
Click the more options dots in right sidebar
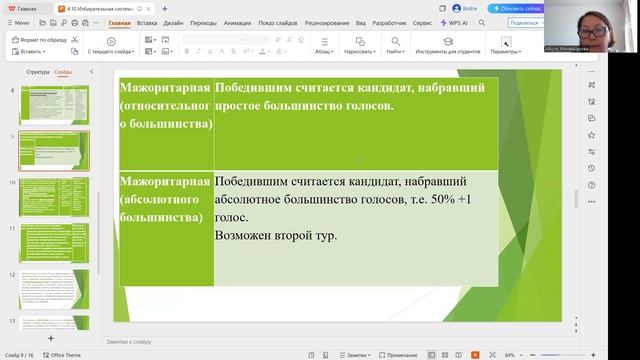(591, 202)
